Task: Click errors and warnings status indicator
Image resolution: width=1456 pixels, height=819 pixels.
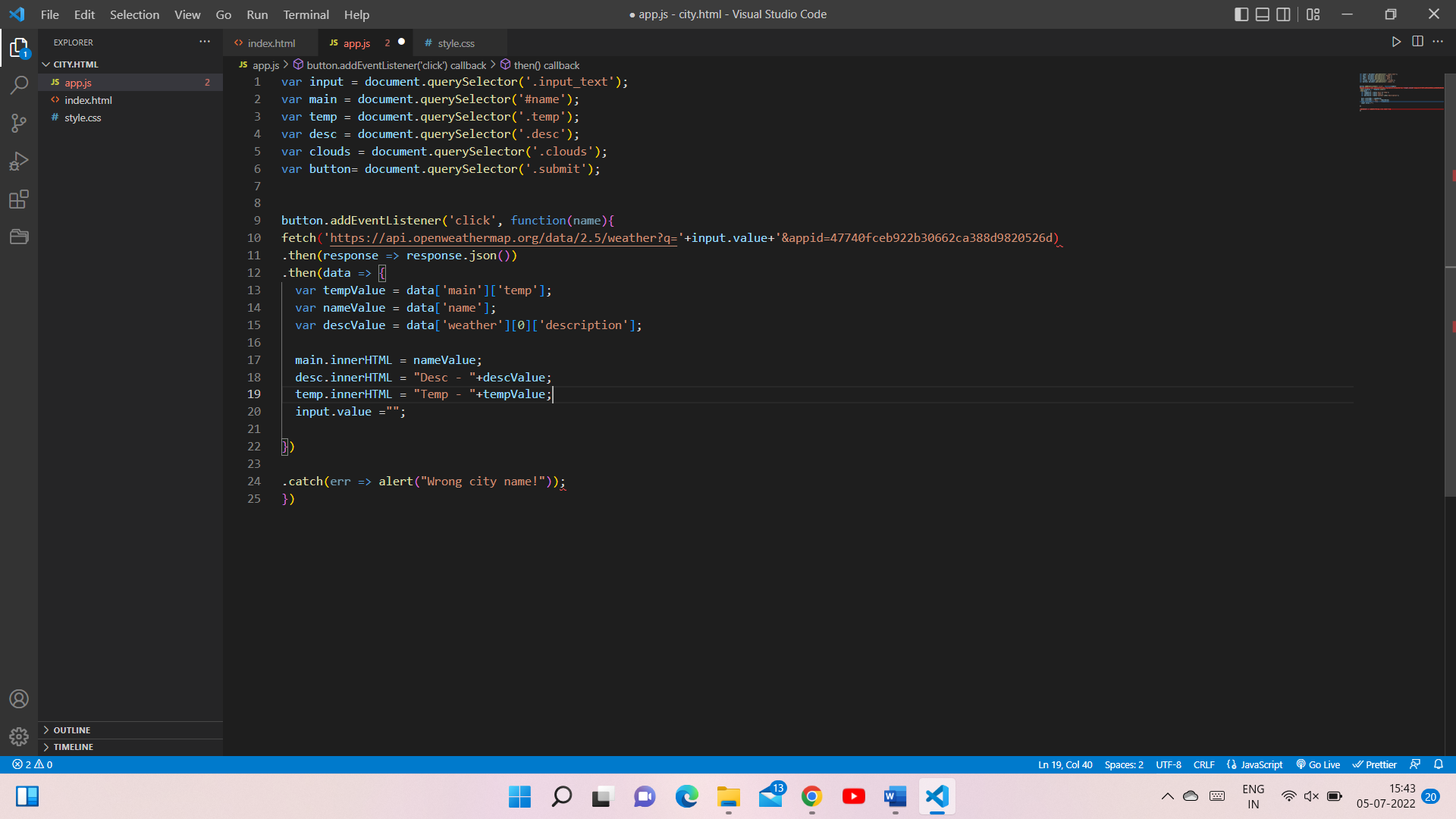Action: click(33, 764)
